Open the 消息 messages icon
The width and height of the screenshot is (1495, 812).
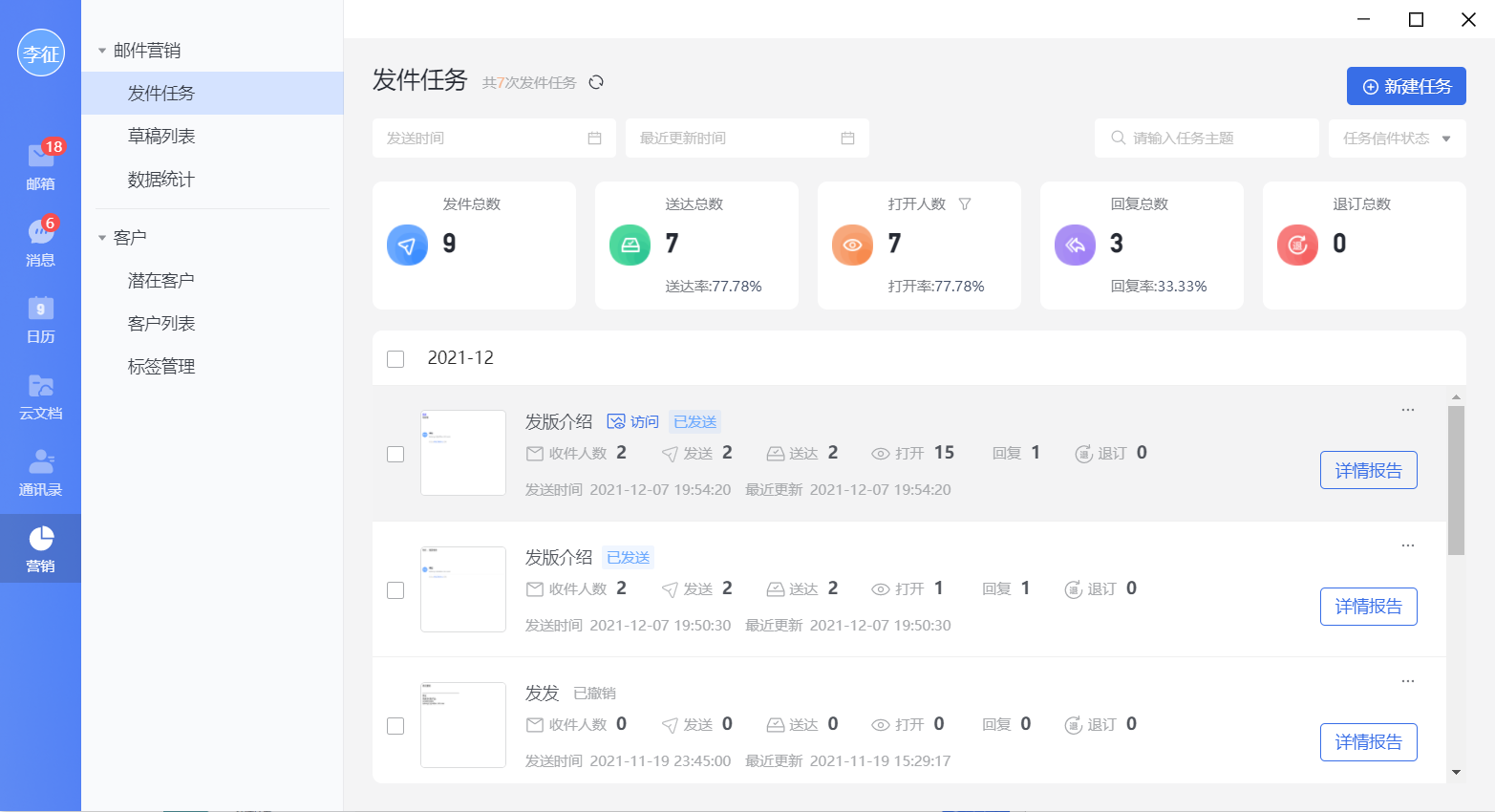click(40, 241)
